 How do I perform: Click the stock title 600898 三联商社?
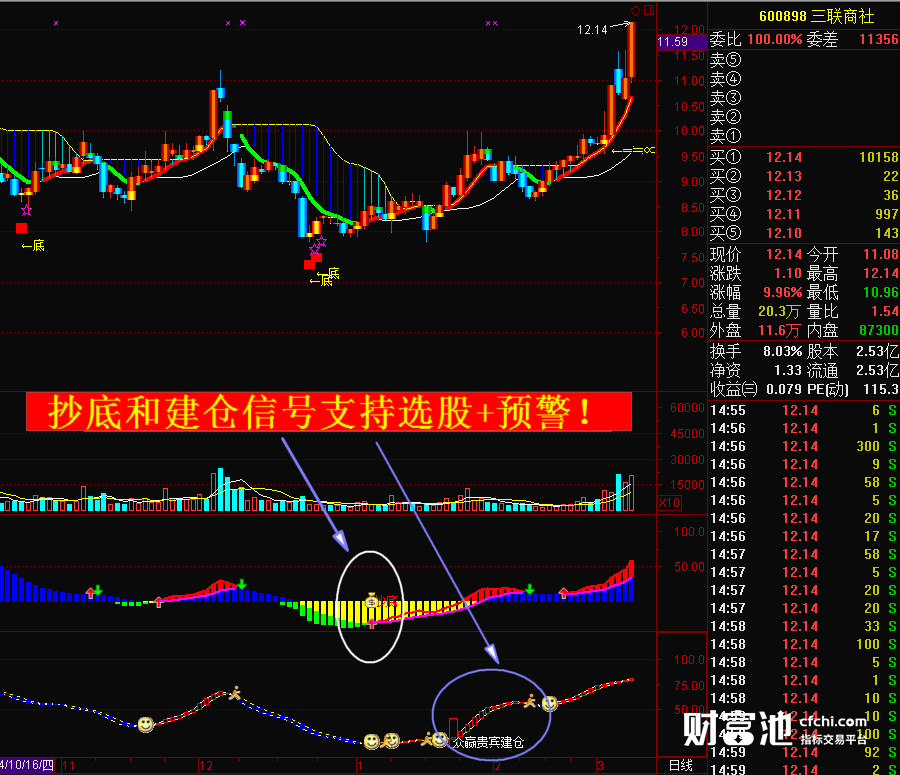click(x=816, y=16)
